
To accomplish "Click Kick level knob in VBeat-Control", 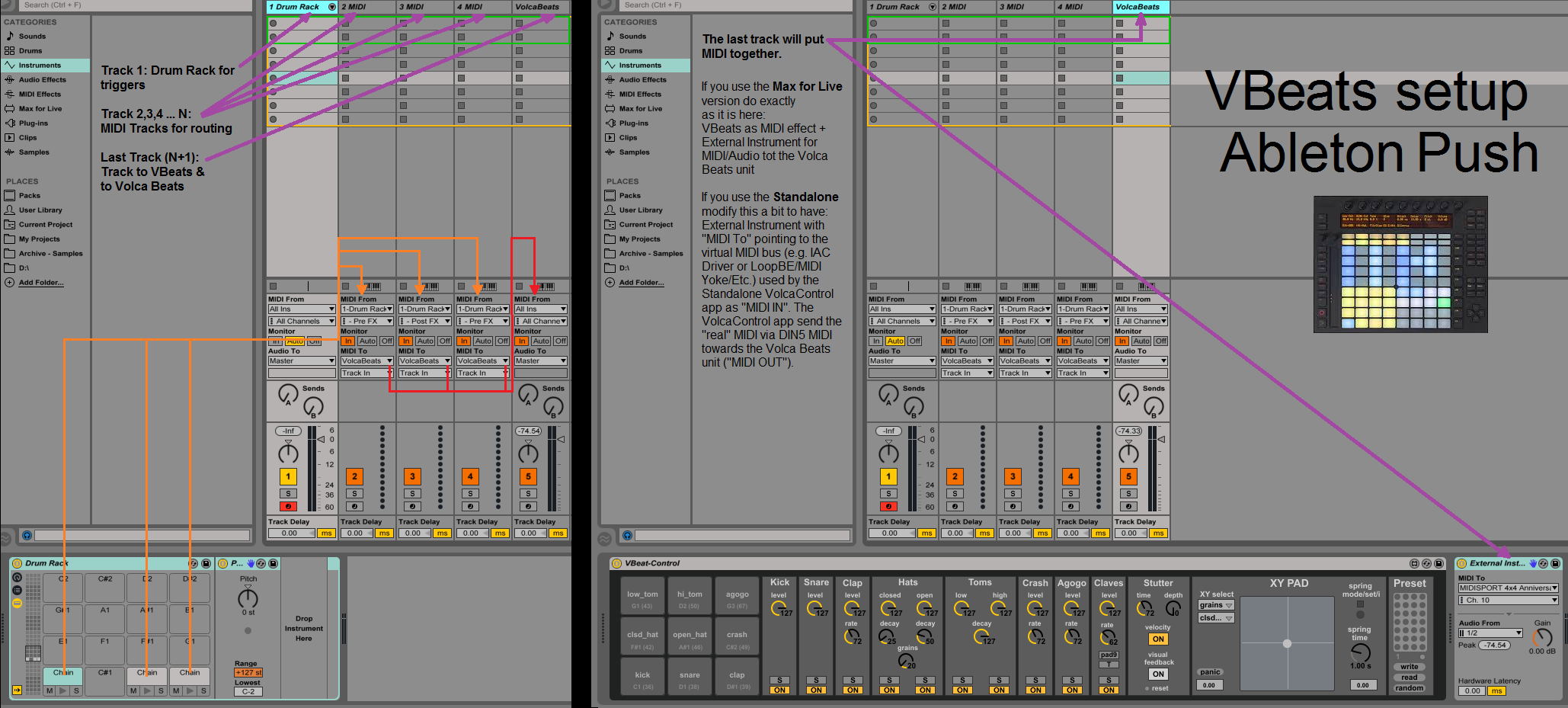I will point(779,608).
